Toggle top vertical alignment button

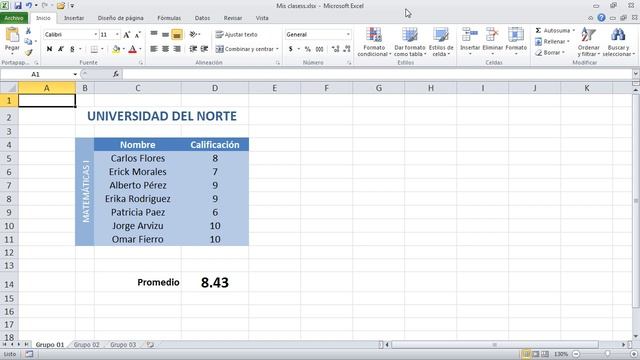point(154,35)
